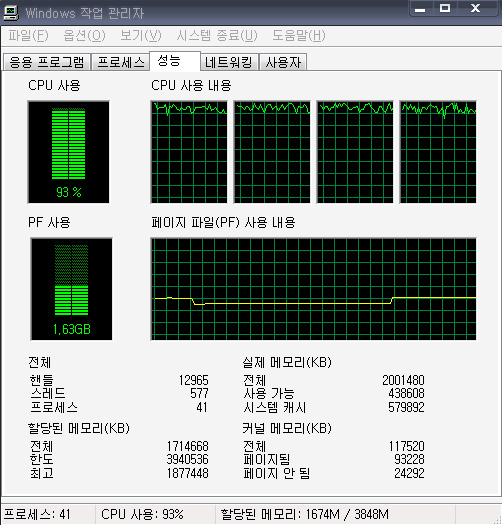Click the third CPU history graph

point(355,152)
